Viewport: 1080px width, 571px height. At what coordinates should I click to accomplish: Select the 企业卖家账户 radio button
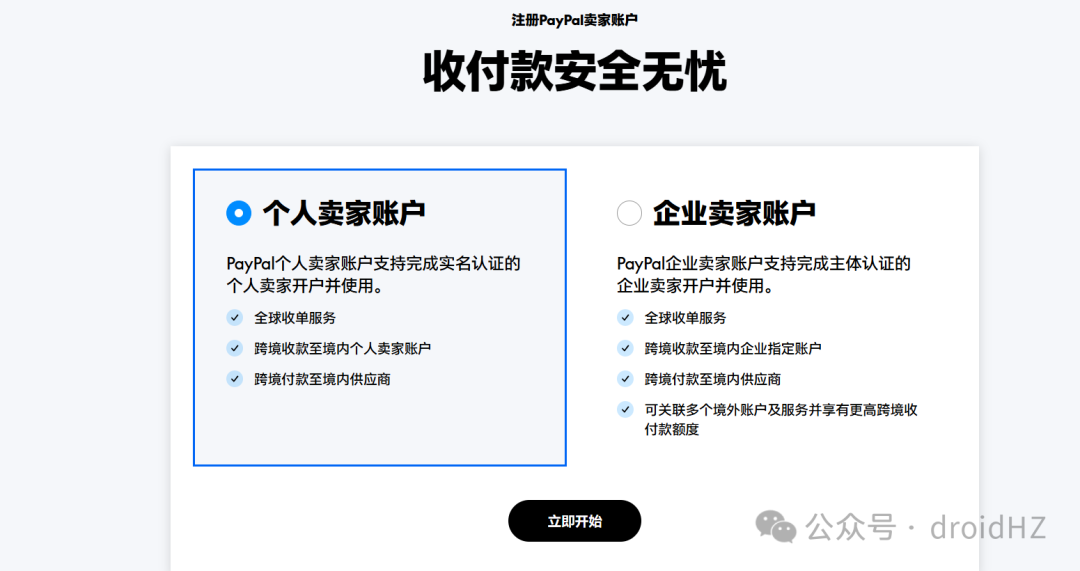[629, 213]
